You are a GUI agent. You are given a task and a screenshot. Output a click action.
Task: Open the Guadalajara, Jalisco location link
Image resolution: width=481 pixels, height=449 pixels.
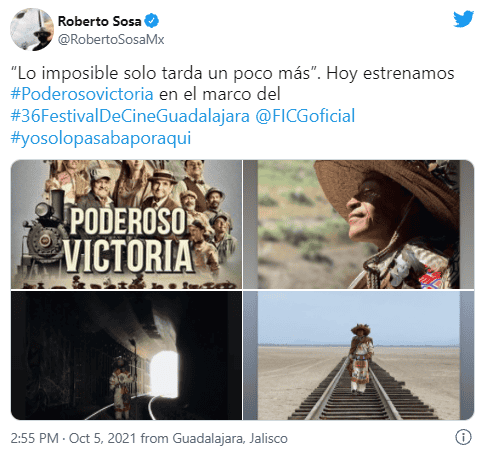pos(230,438)
